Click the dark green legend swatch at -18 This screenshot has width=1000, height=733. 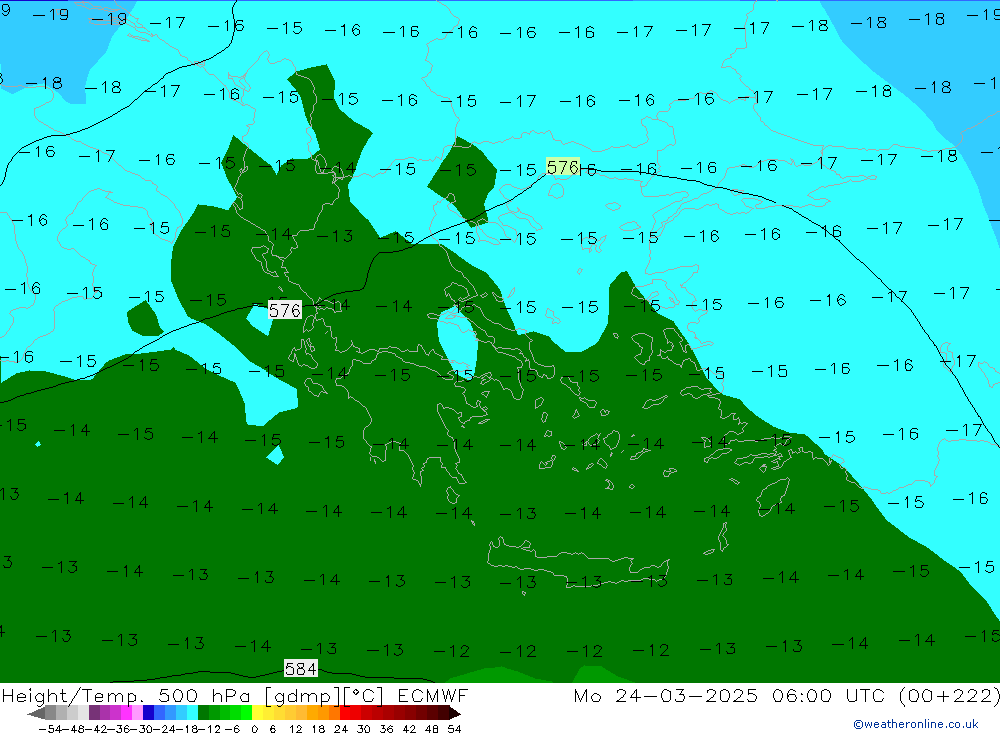[203, 713]
